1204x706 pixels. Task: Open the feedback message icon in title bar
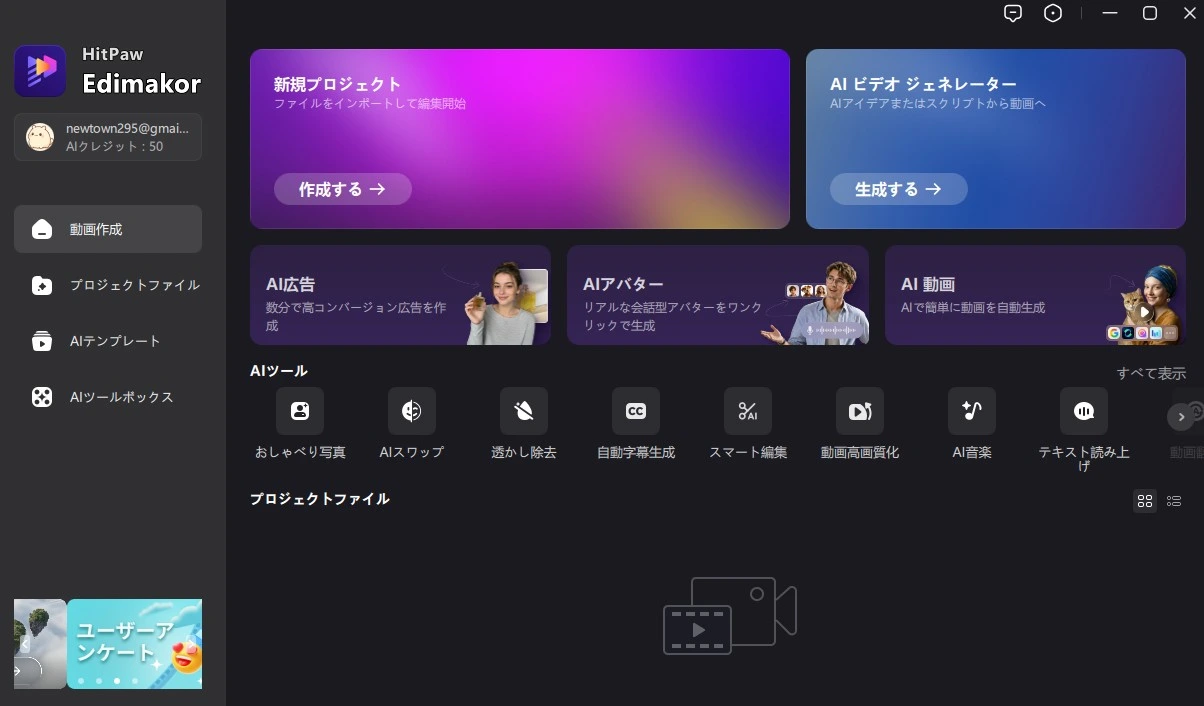tap(1013, 13)
